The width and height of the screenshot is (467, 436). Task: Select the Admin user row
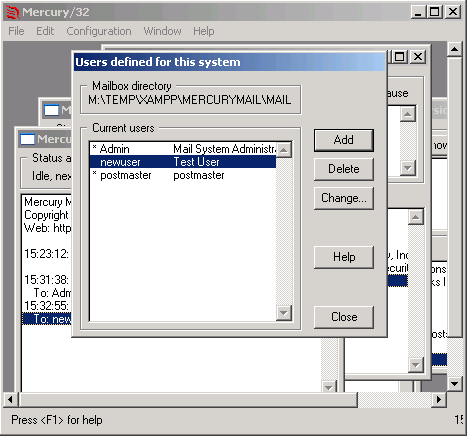(183, 149)
